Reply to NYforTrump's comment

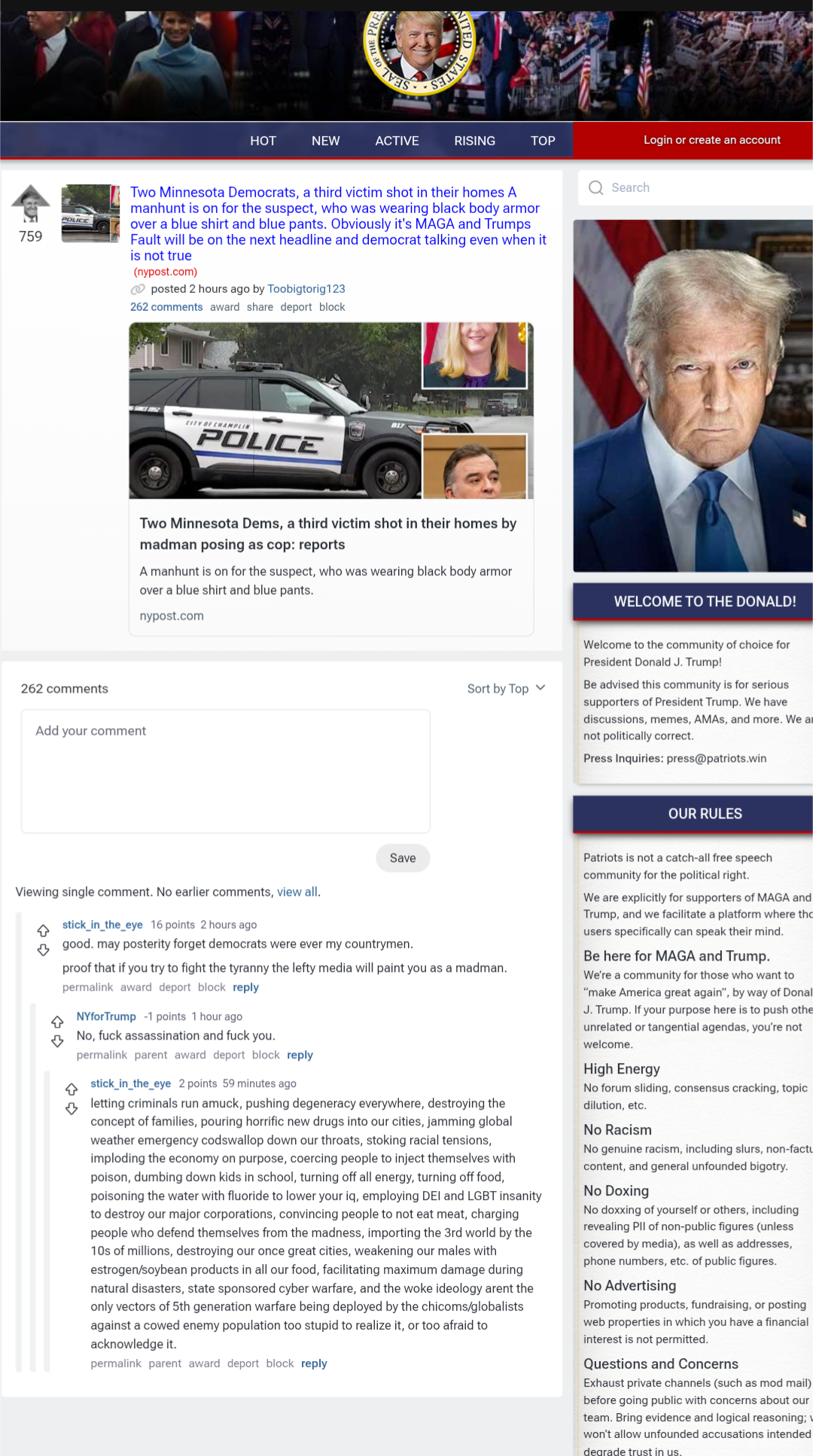300,1055
